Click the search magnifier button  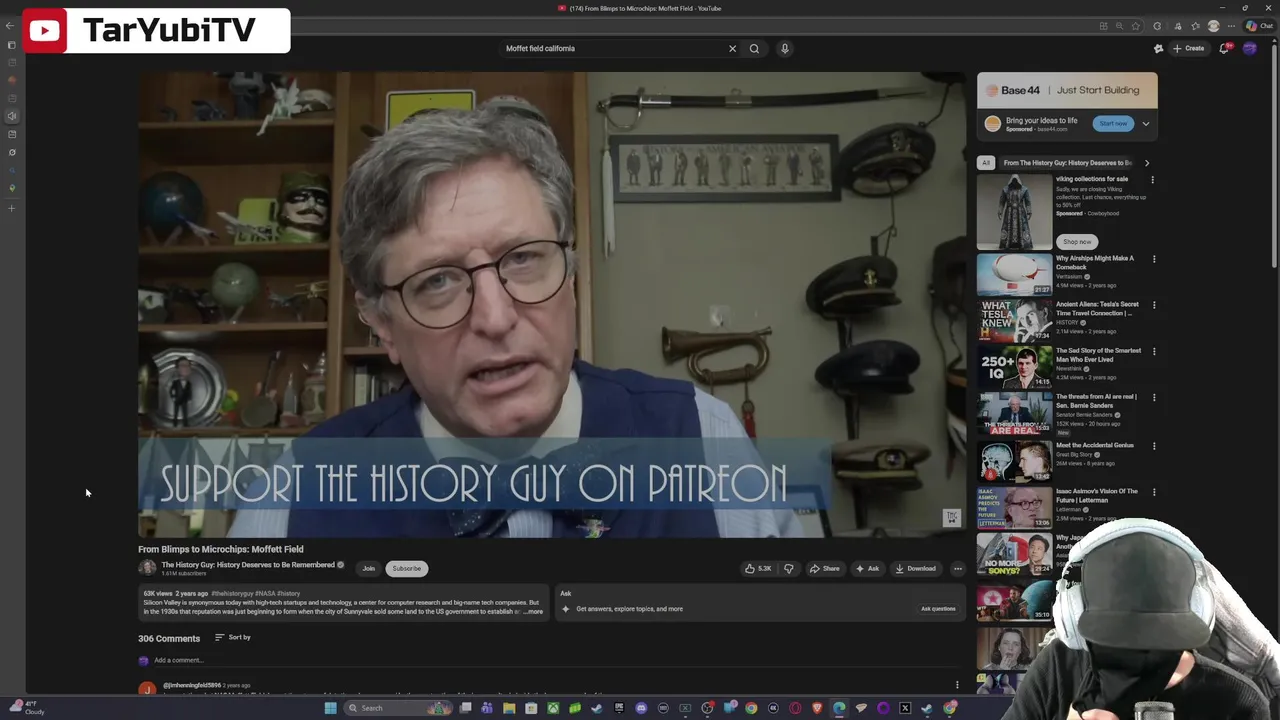pyautogui.click(x=754, y=48)
